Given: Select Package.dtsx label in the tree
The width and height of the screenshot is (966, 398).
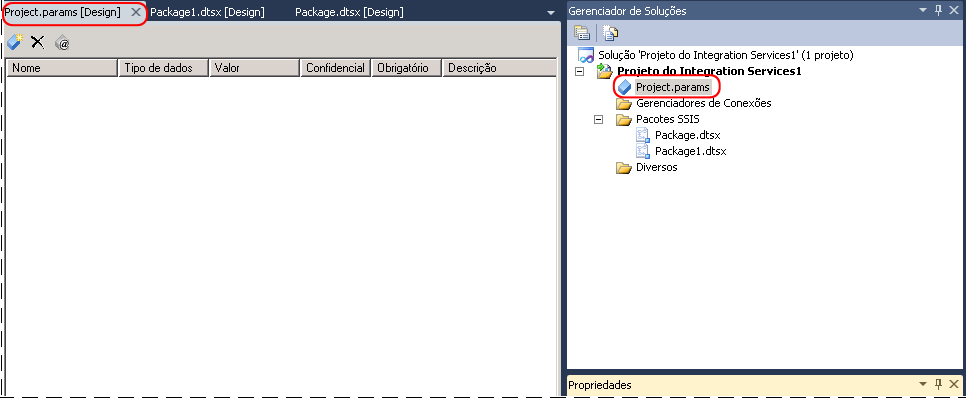Looking at the screenshot, I should point(688,135).
